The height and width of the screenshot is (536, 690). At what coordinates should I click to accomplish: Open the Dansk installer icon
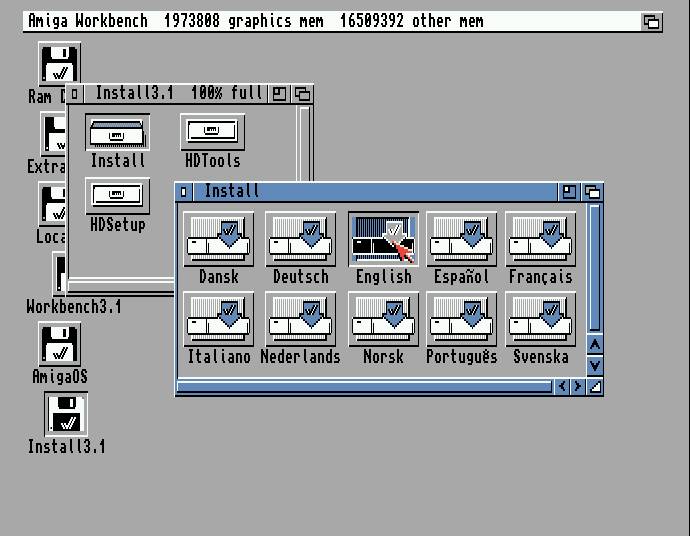click(218, 240)
